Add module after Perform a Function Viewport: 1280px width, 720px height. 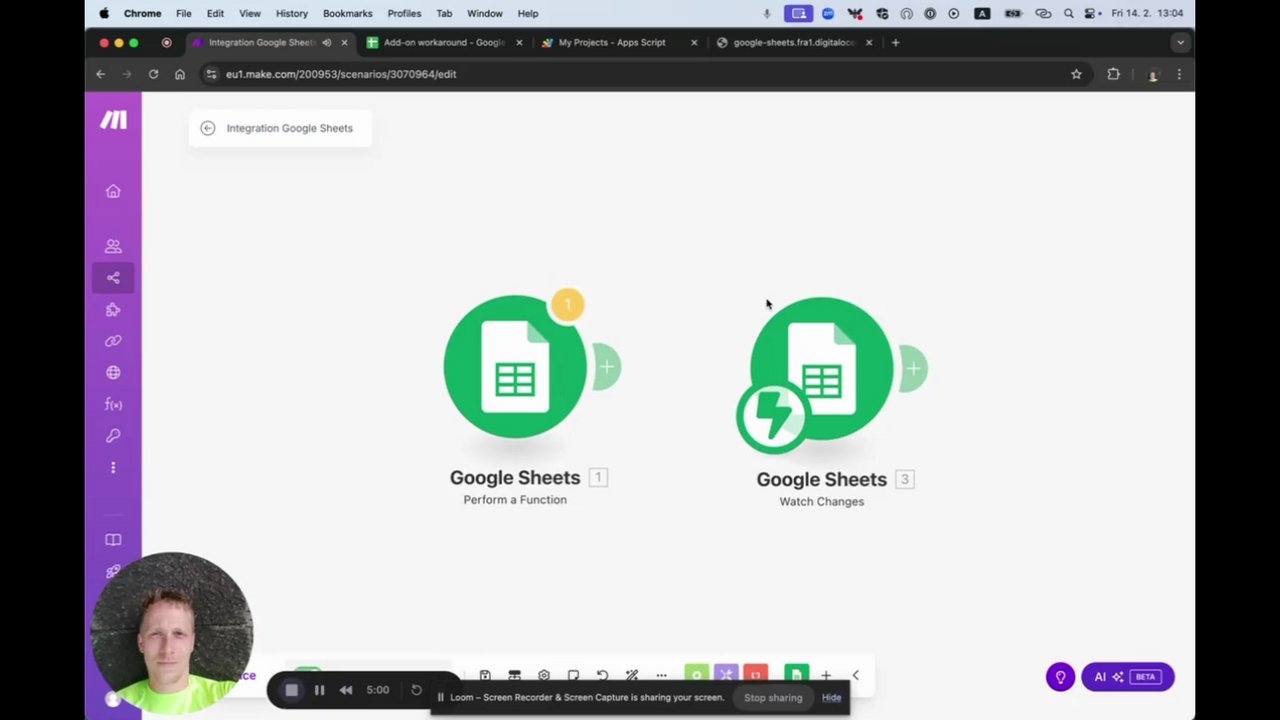pyautogui.click(x=606, y=367)
